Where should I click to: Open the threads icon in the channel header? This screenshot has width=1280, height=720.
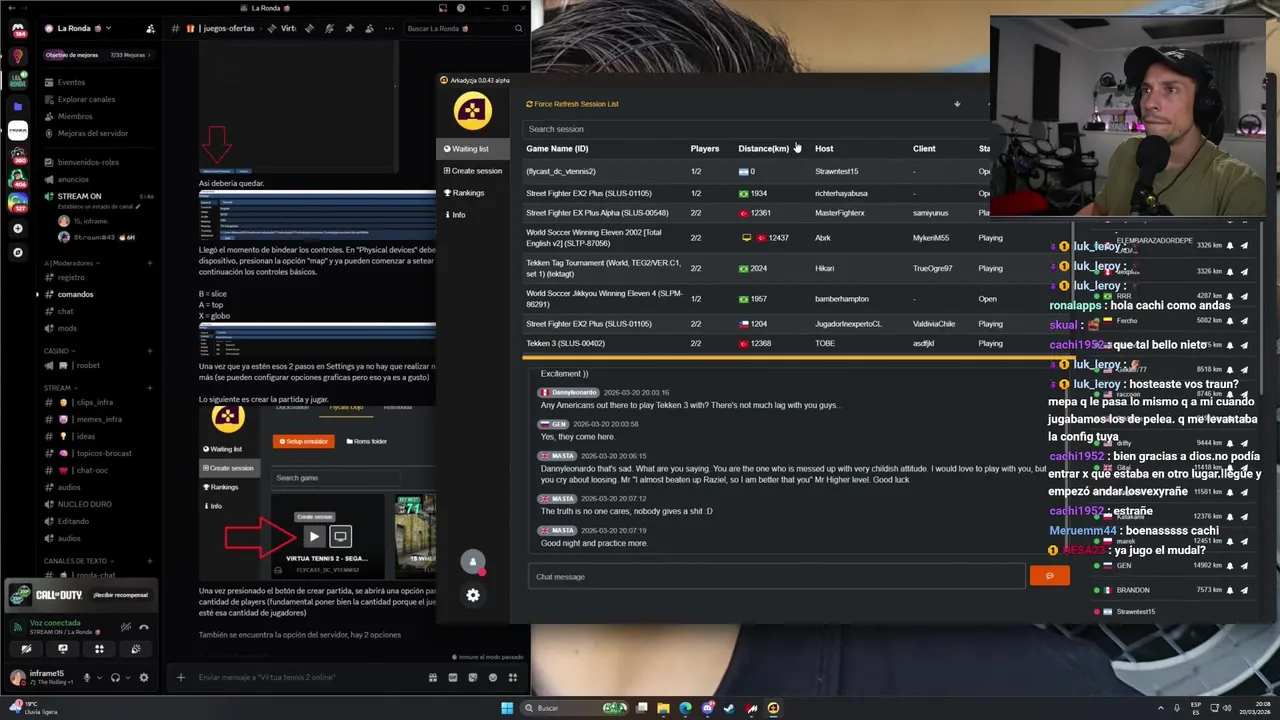pyautogui.click(x=309, y=29)
